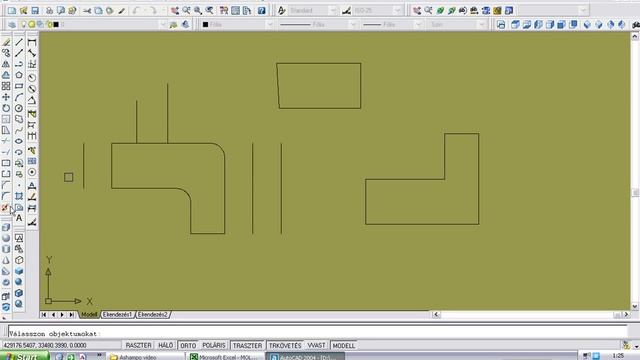Select the Radius Dimension tool
This screenshot has height=360, width=640.
pyautogui.click(x=32, y=78)
